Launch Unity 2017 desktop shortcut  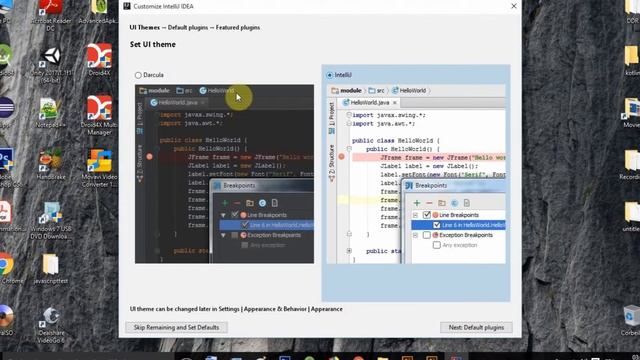[x=51, y=64]
